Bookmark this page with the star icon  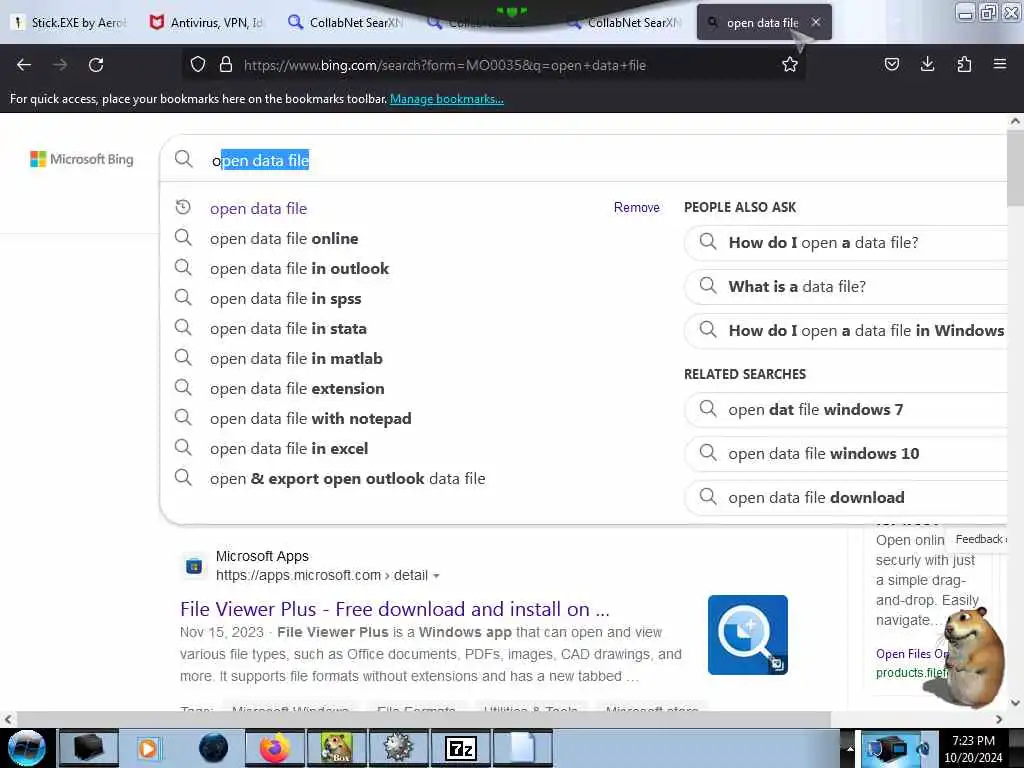click(x=790, y=65)
